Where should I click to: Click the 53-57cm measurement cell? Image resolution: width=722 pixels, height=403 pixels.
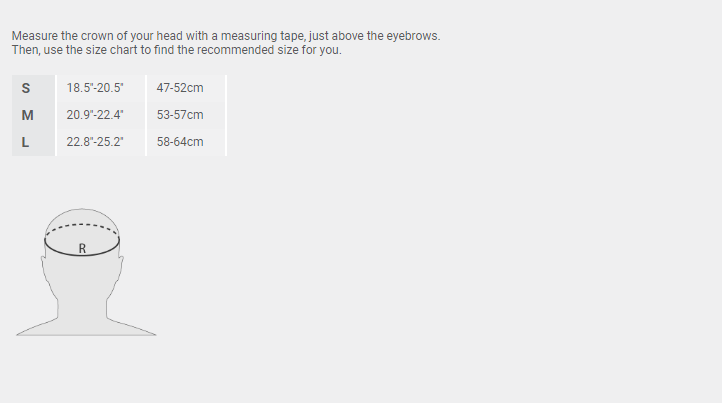tap(180, 115)
